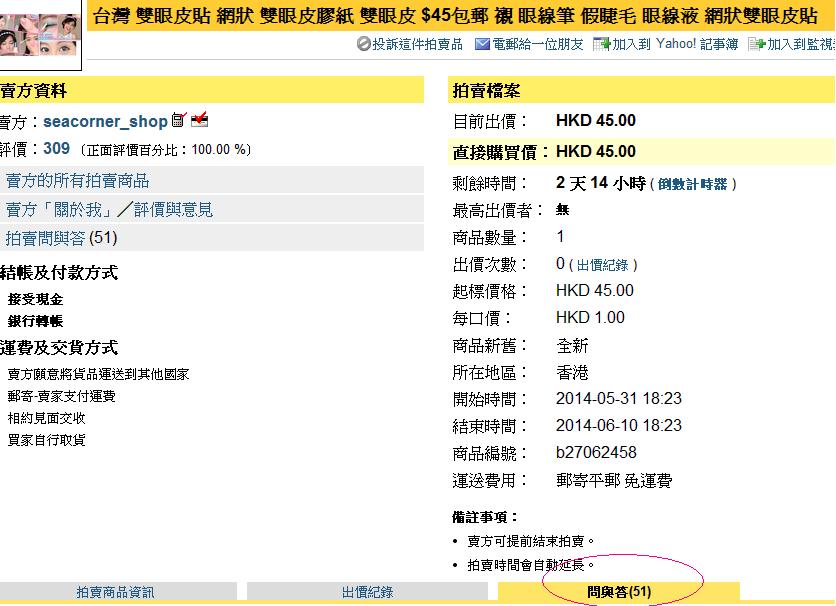Click 電郵給一位朋友 text link
Viewport: 836px width, 606px height.
point(538,45)
